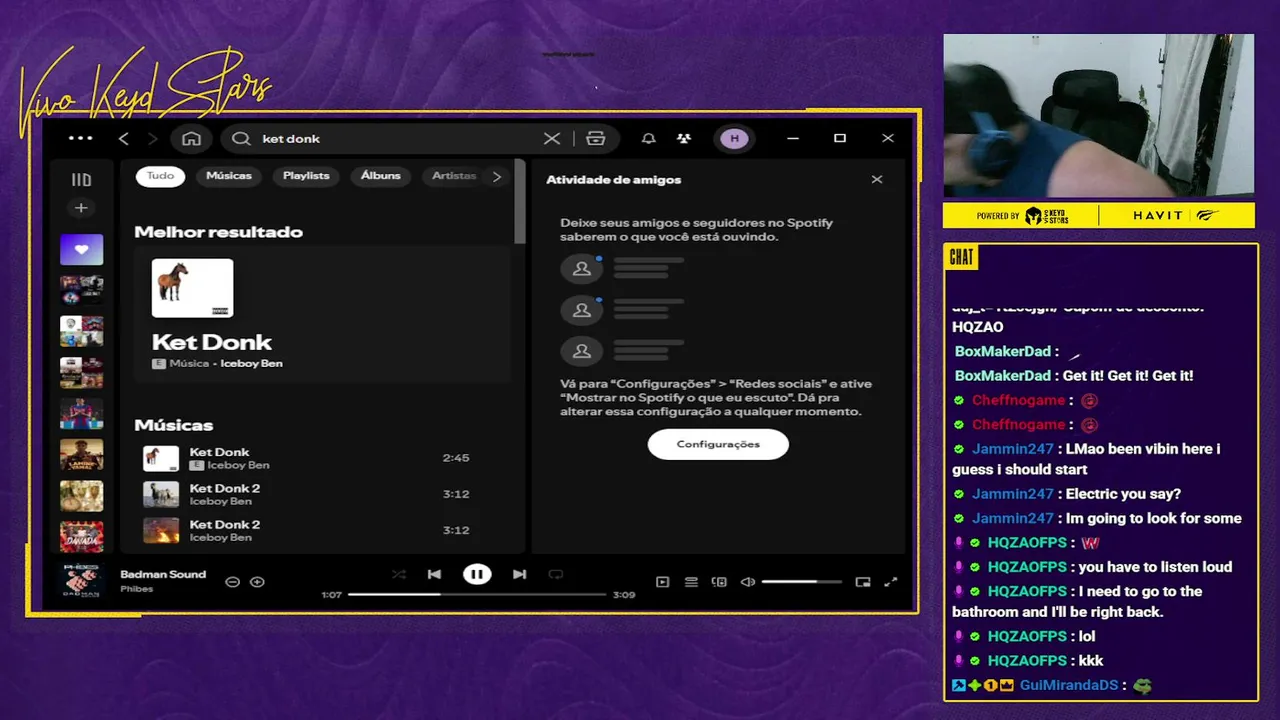This screenshot has width=1280, height=720.
Task: Select the Tudo filter chip
Action: coord(160,176)
